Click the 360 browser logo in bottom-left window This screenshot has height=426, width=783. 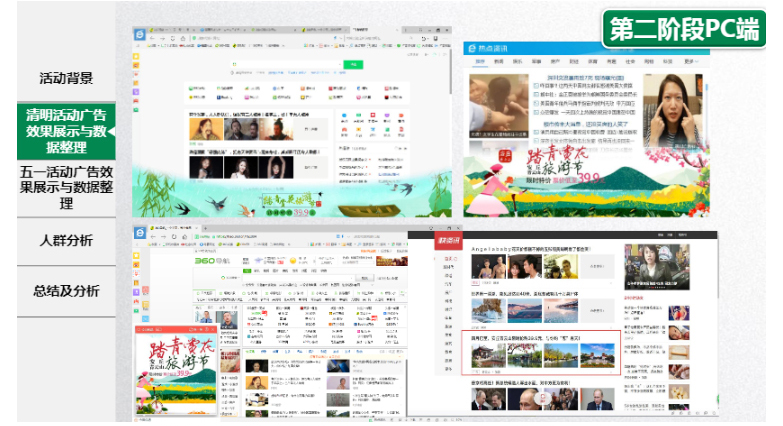[140, 233]
